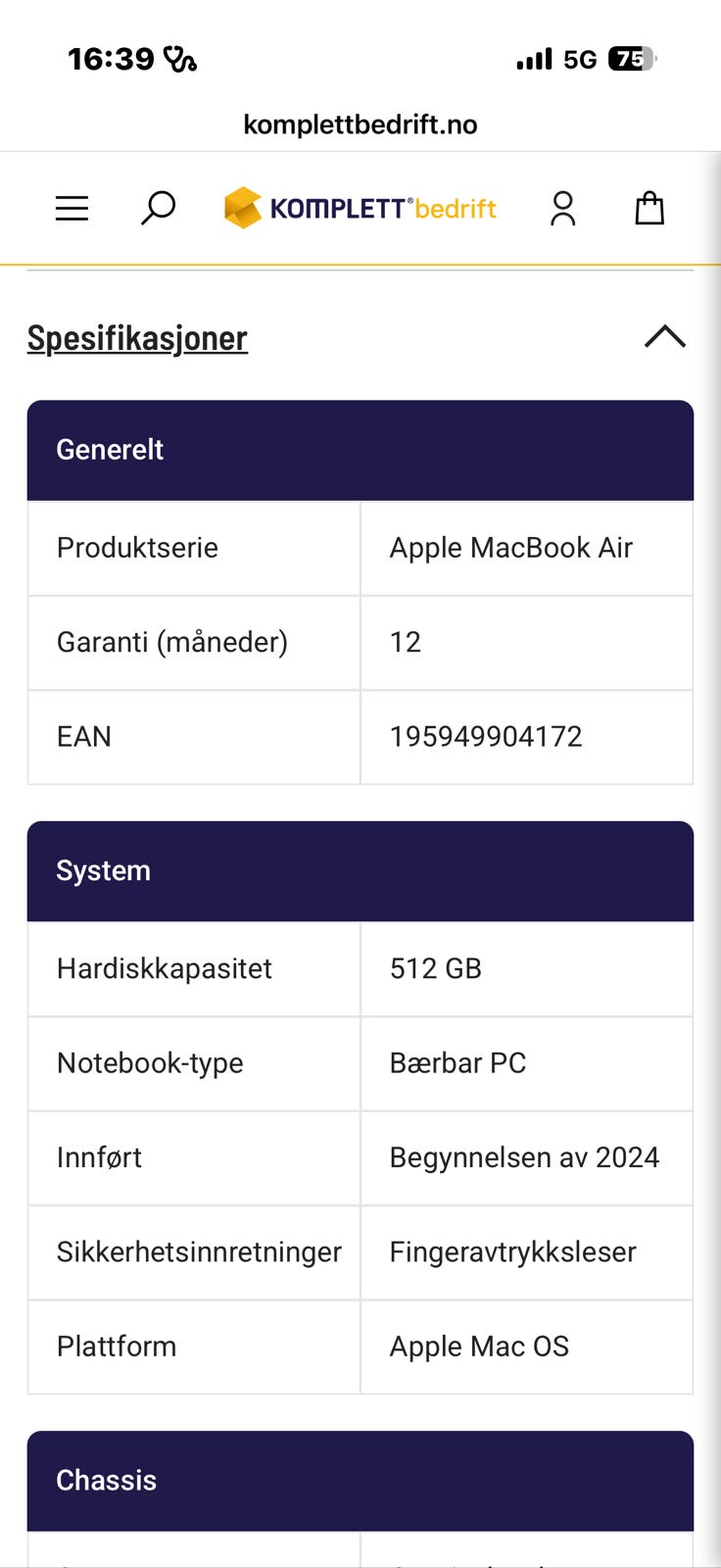Click the Begynnelsen av 2024 value

(x=524, y=1157)
